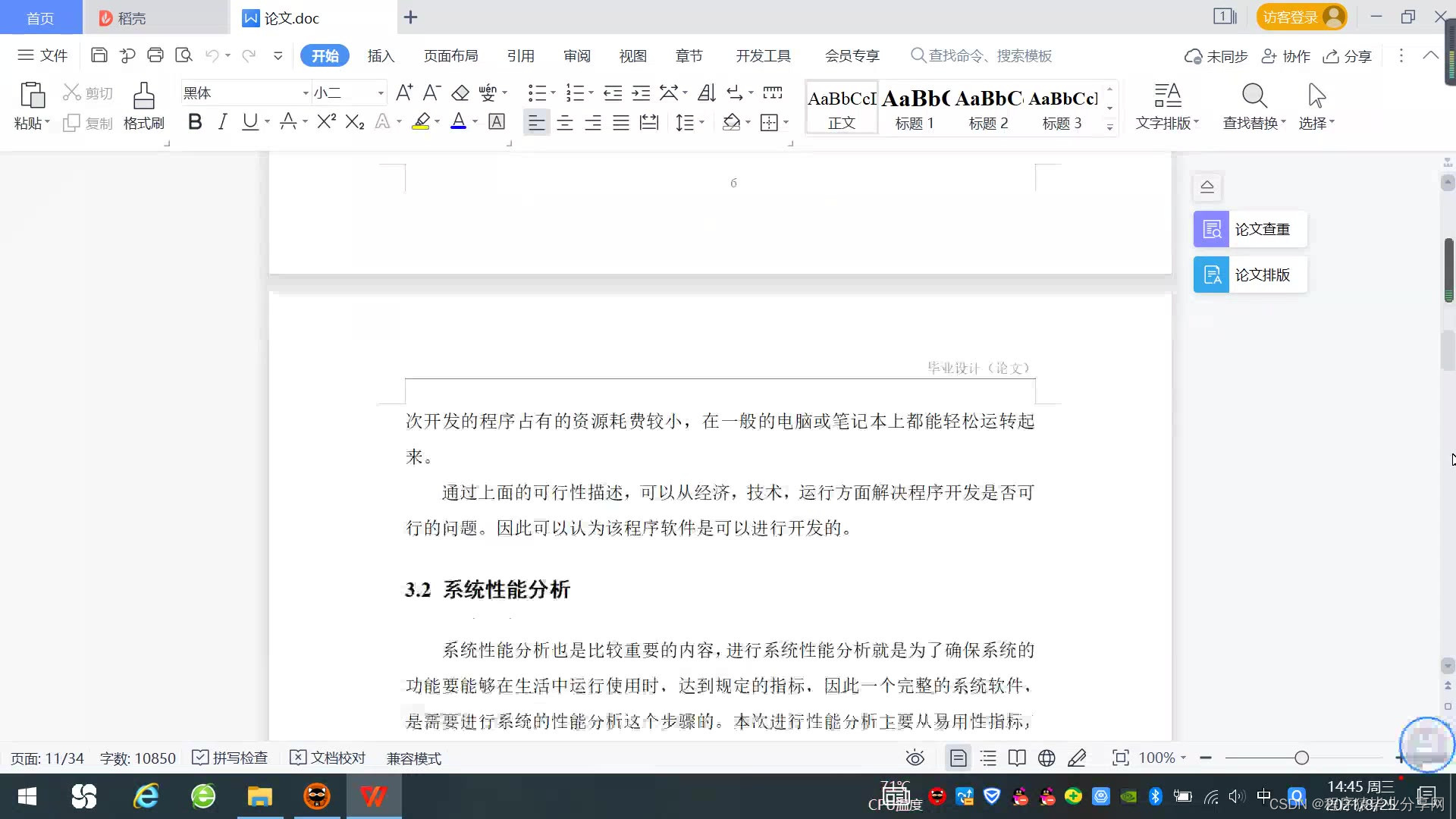
Task: Click the italic formatting icon
Action: [222, 122]
